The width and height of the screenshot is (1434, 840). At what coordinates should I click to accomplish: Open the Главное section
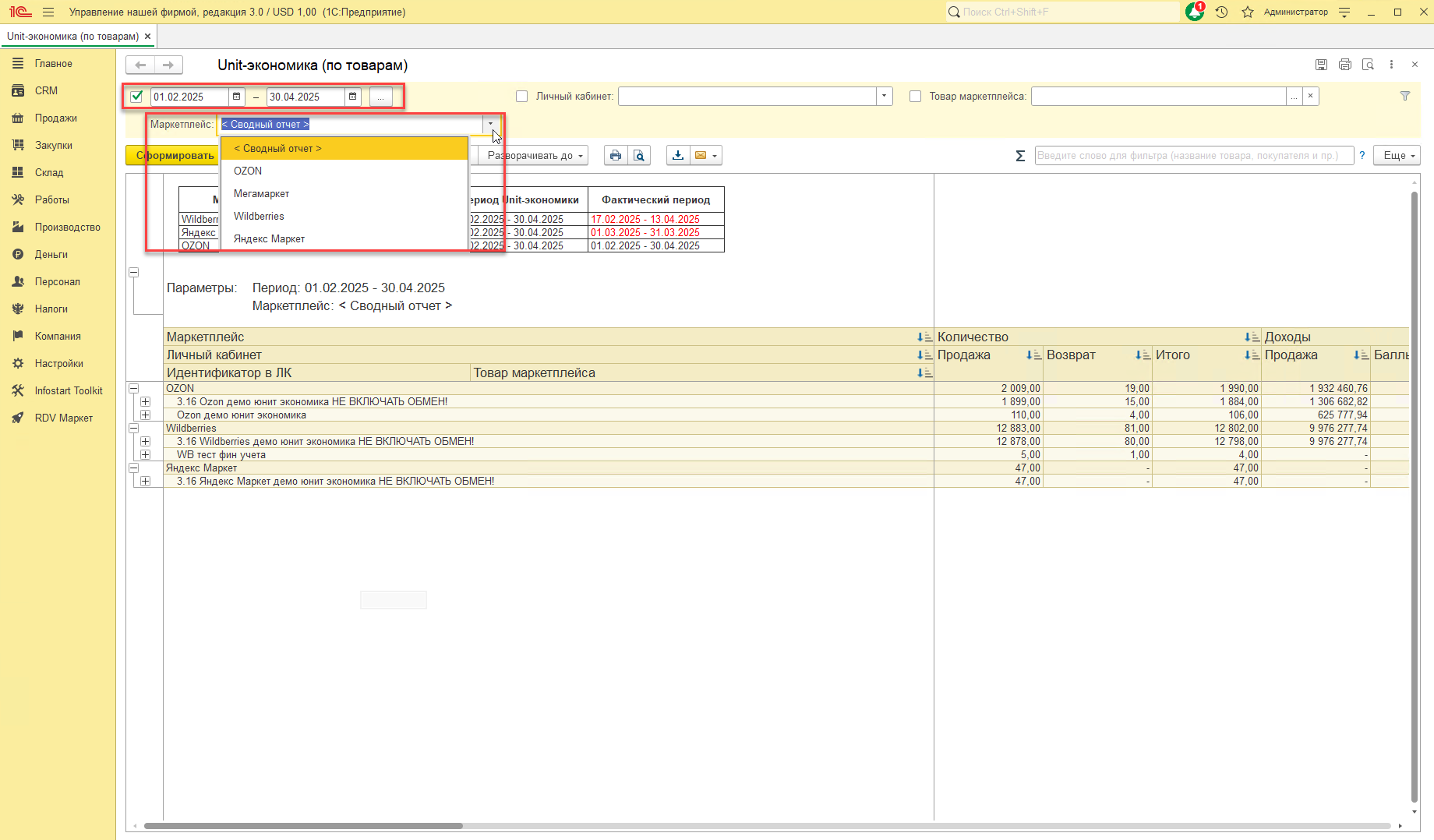tap(53, 64)
